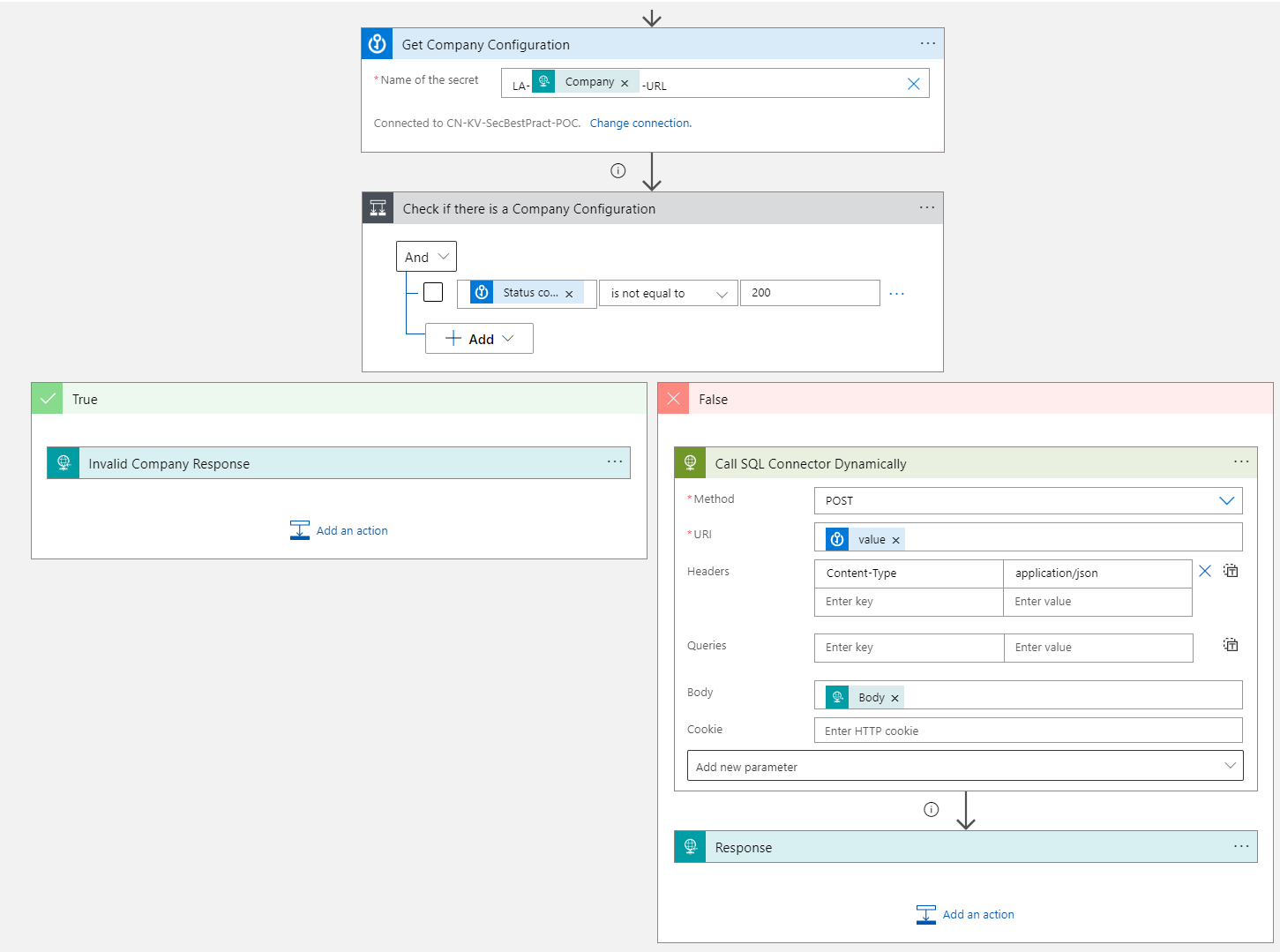Image resolution: width=1280 pixels, height=952 pixels.
Task: Remove the Company token from secret name
Action: pyautogui.click(x=625, y=83)
